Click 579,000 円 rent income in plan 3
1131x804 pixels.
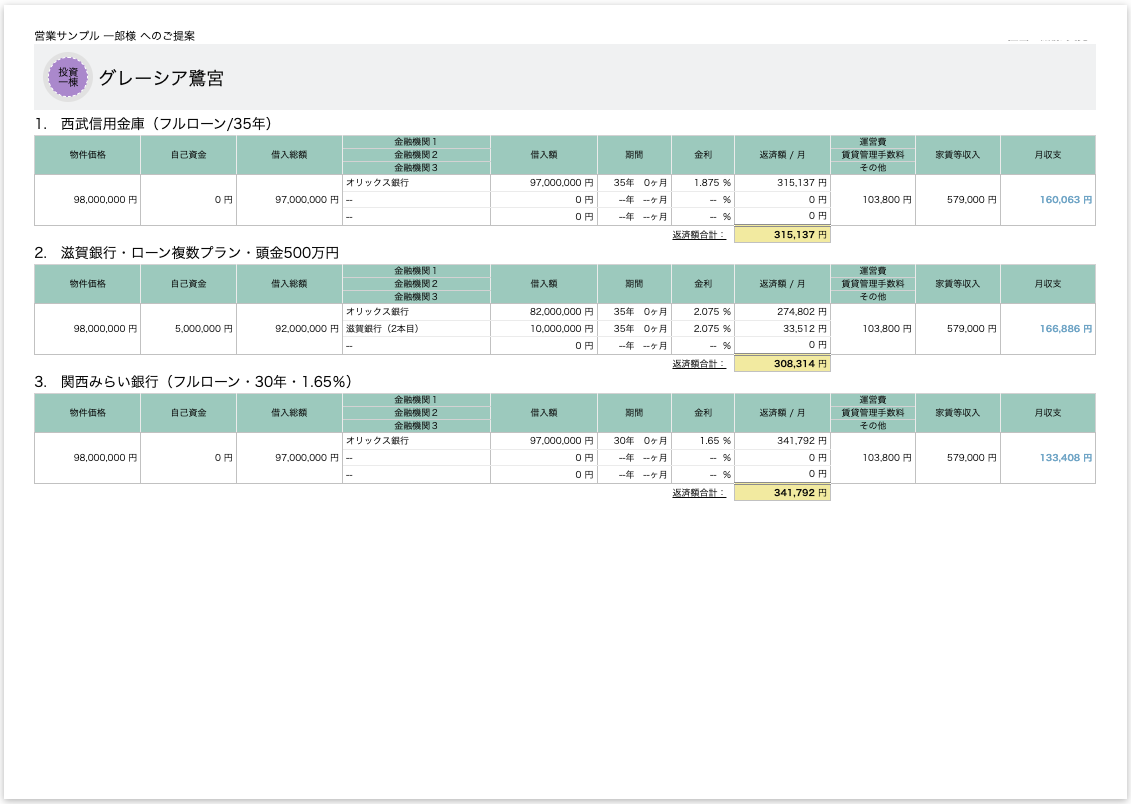pos(958,458)
